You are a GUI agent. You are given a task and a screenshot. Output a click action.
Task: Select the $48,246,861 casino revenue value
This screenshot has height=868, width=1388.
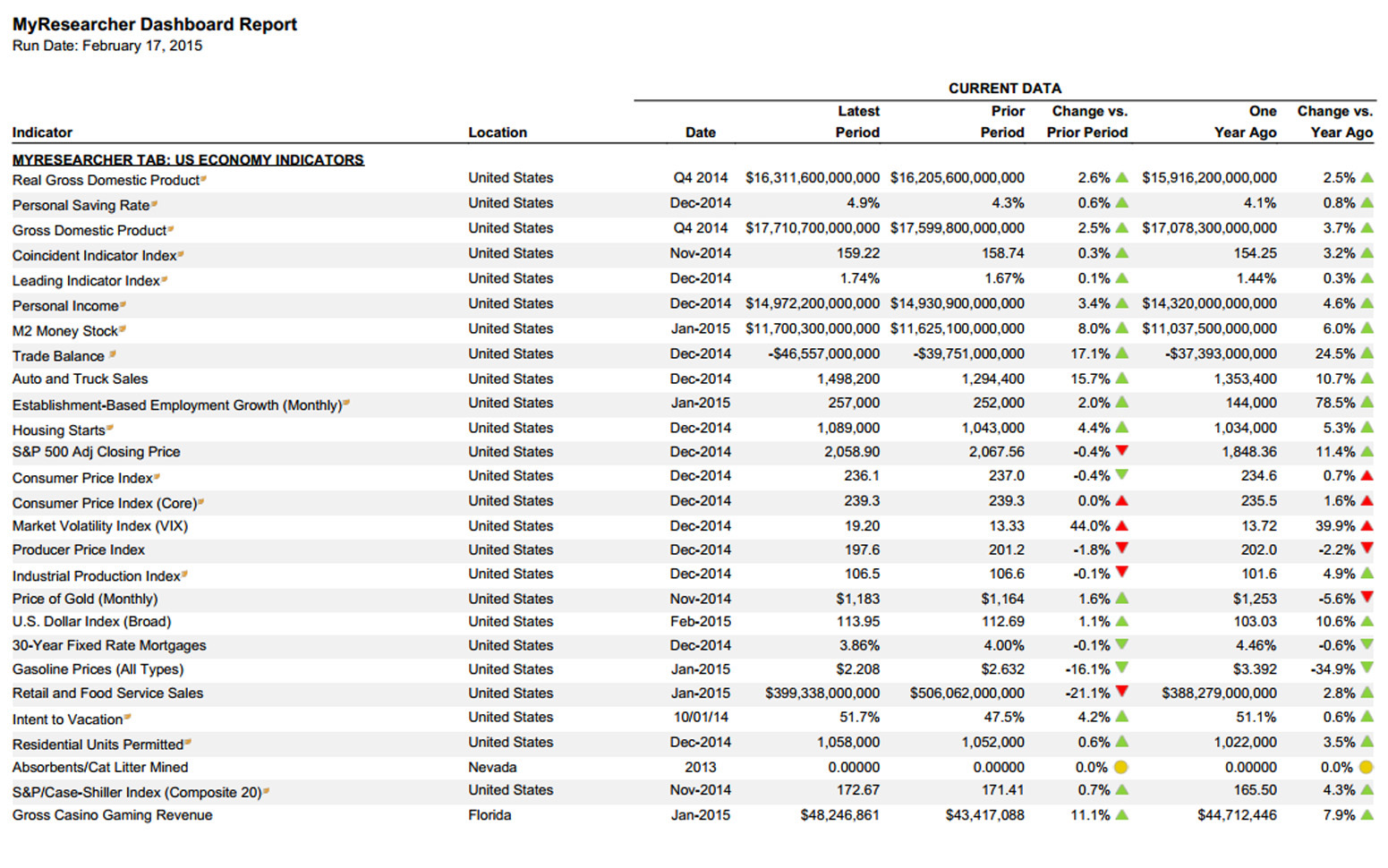click(x=840, y=815)
